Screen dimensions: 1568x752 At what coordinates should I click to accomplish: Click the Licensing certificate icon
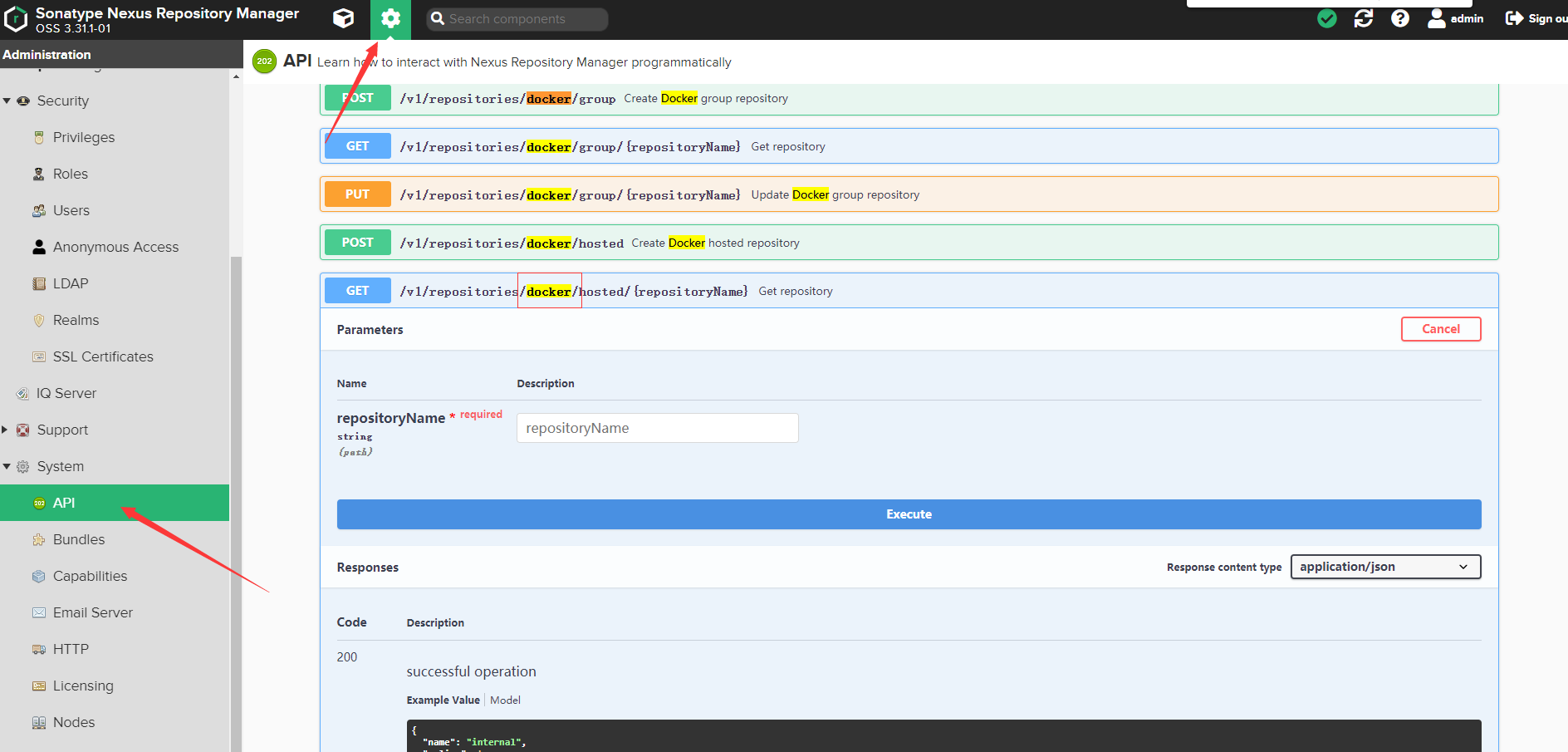[39, 686]
